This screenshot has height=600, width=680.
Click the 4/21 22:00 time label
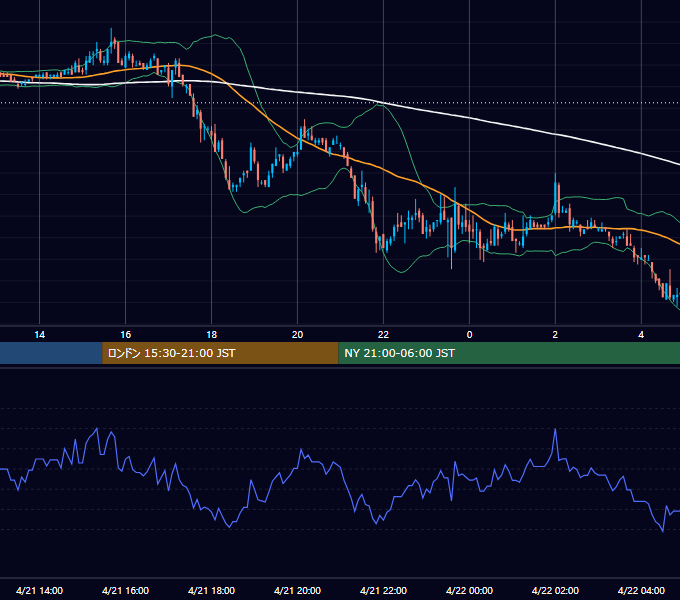tap(383, 590)
